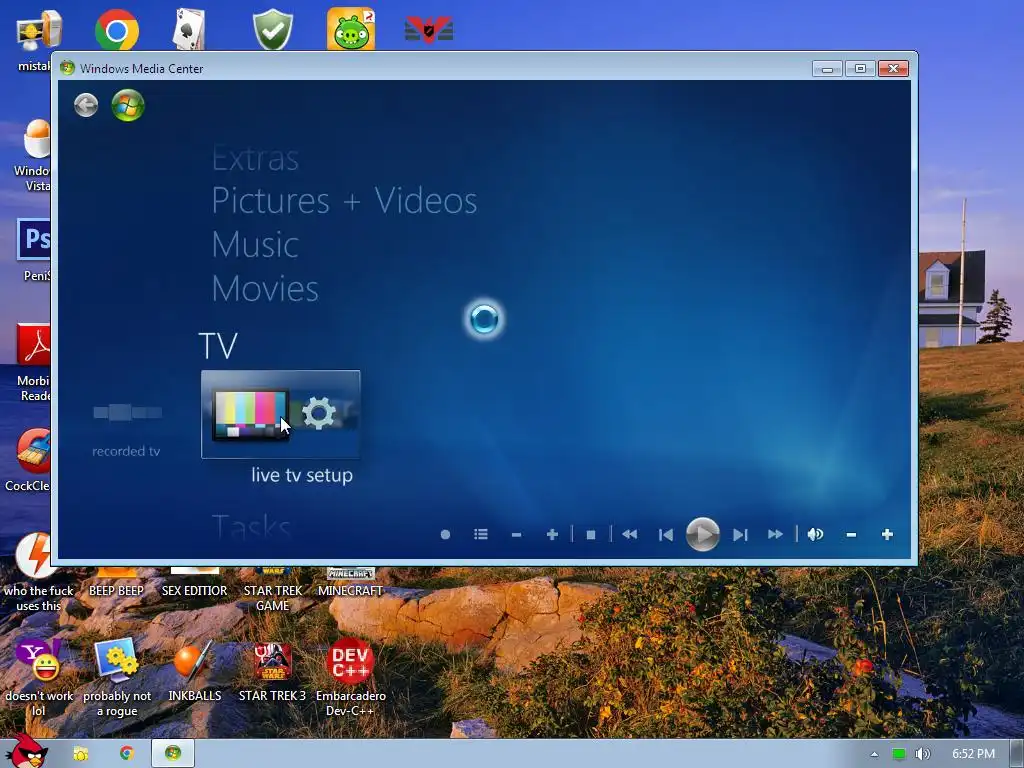The image size is (1024, 768).
Task: Open Google Chrome desktop icon
Action: click(117, 30)
